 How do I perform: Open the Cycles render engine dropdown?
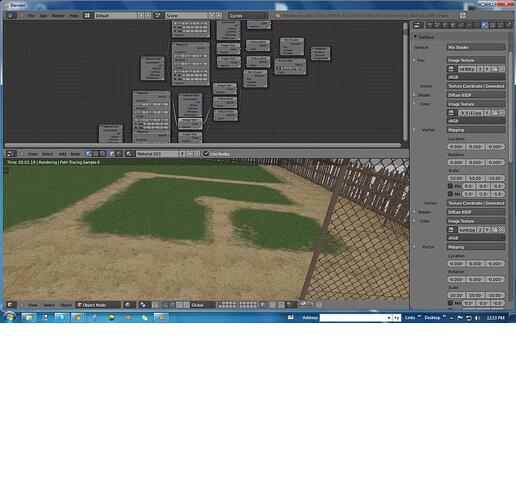tap(248, 15)
